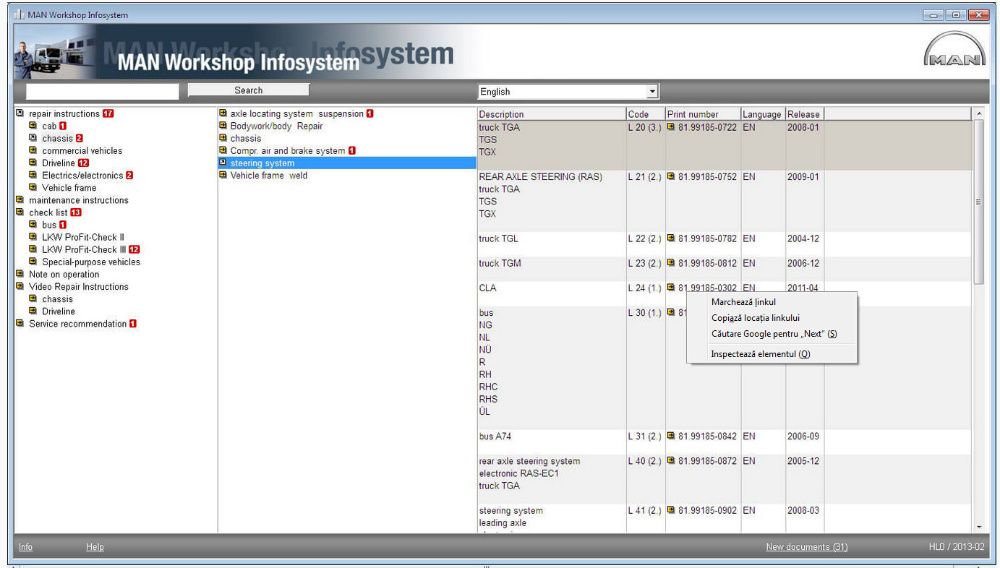Screen dimensions: 1000x568
Task: Click the folder icon beside Compr. air and brake system
Action: tap(223, 150)
